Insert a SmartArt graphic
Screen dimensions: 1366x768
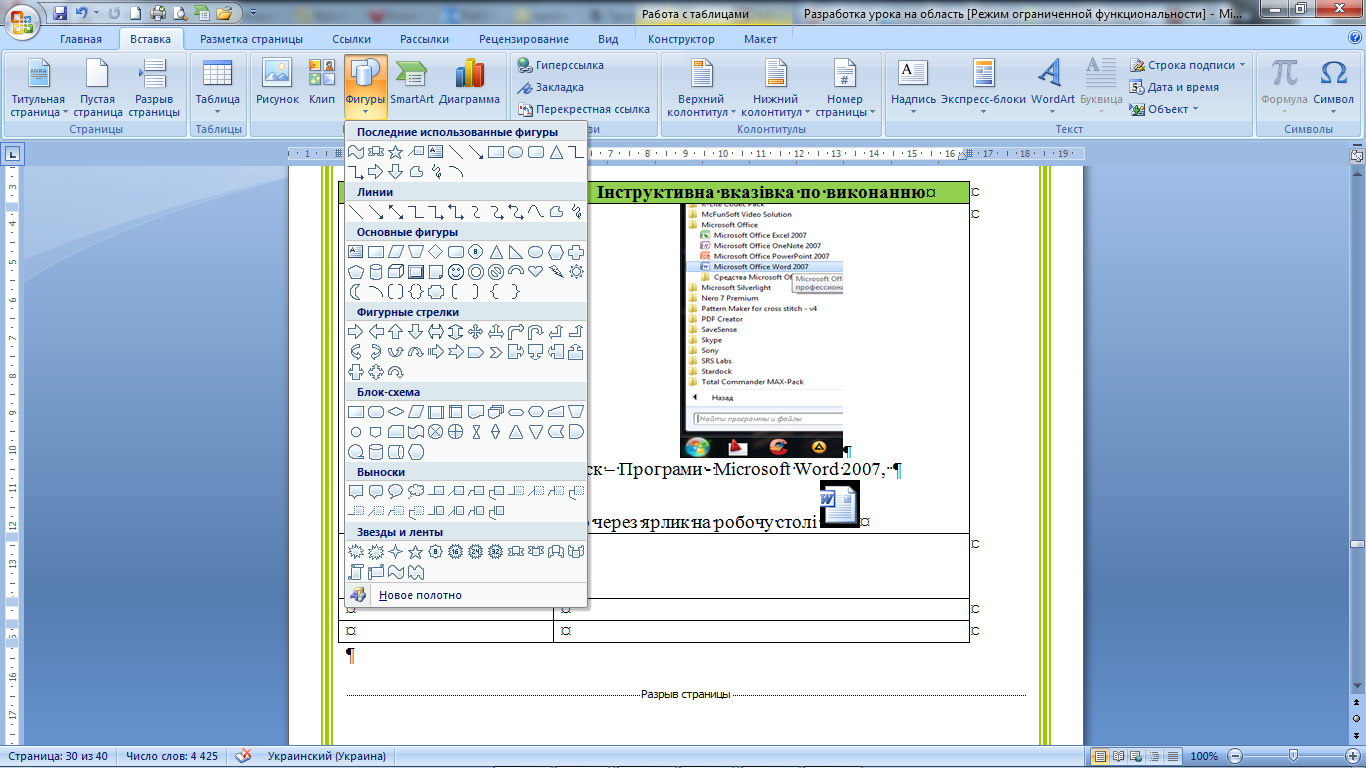(411, 82)
